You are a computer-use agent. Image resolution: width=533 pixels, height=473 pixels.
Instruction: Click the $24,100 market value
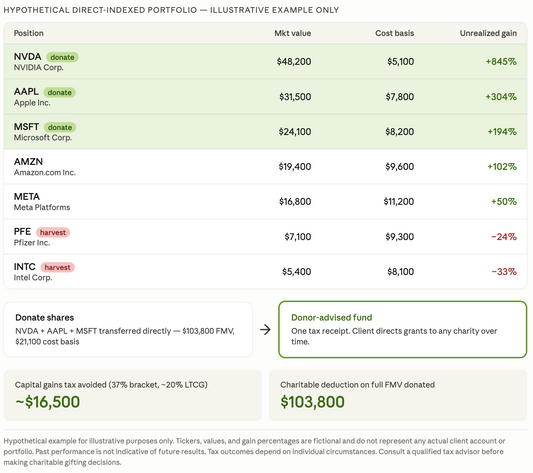tap(295, 132)
